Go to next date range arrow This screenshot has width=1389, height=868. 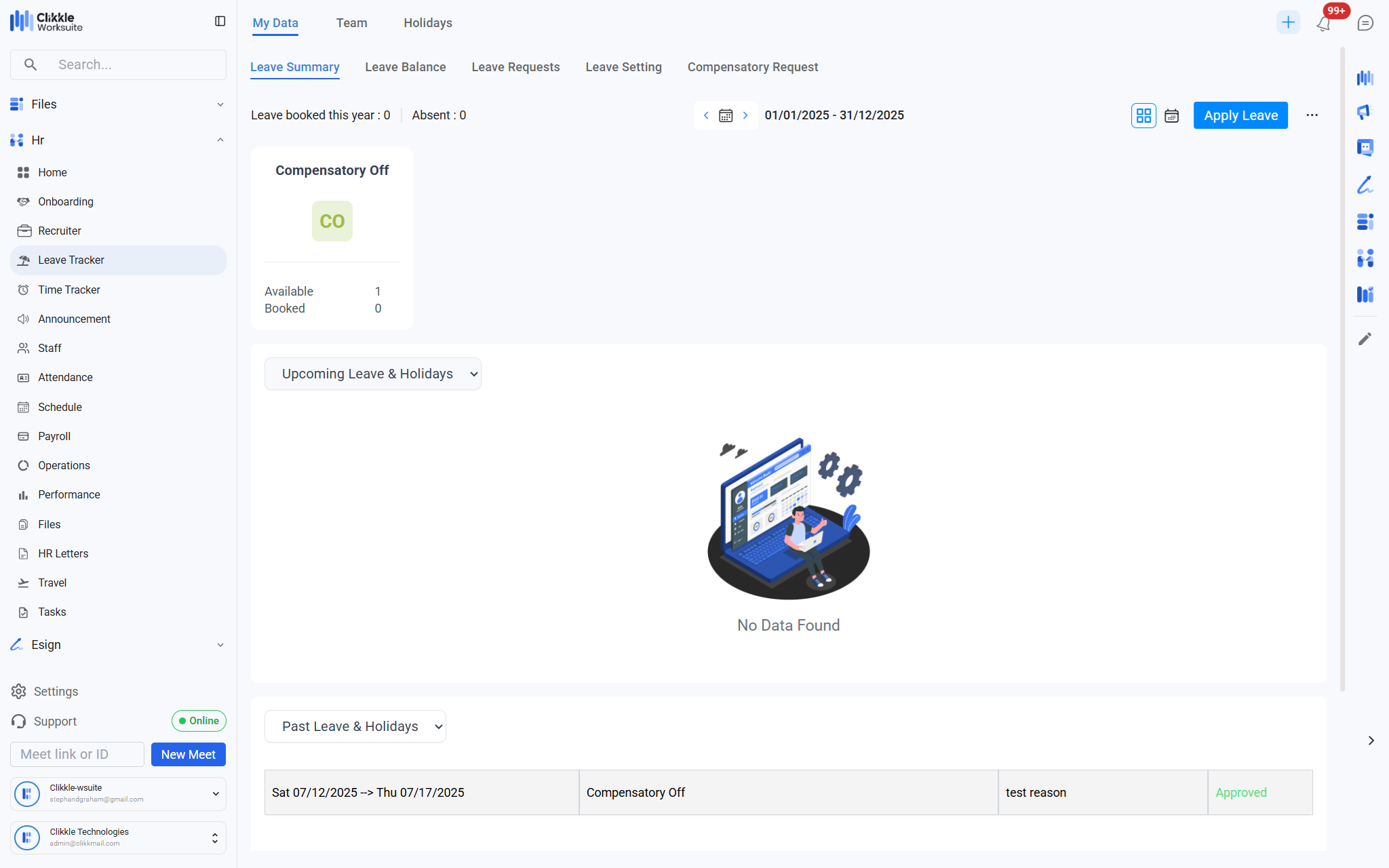(745, 115)
